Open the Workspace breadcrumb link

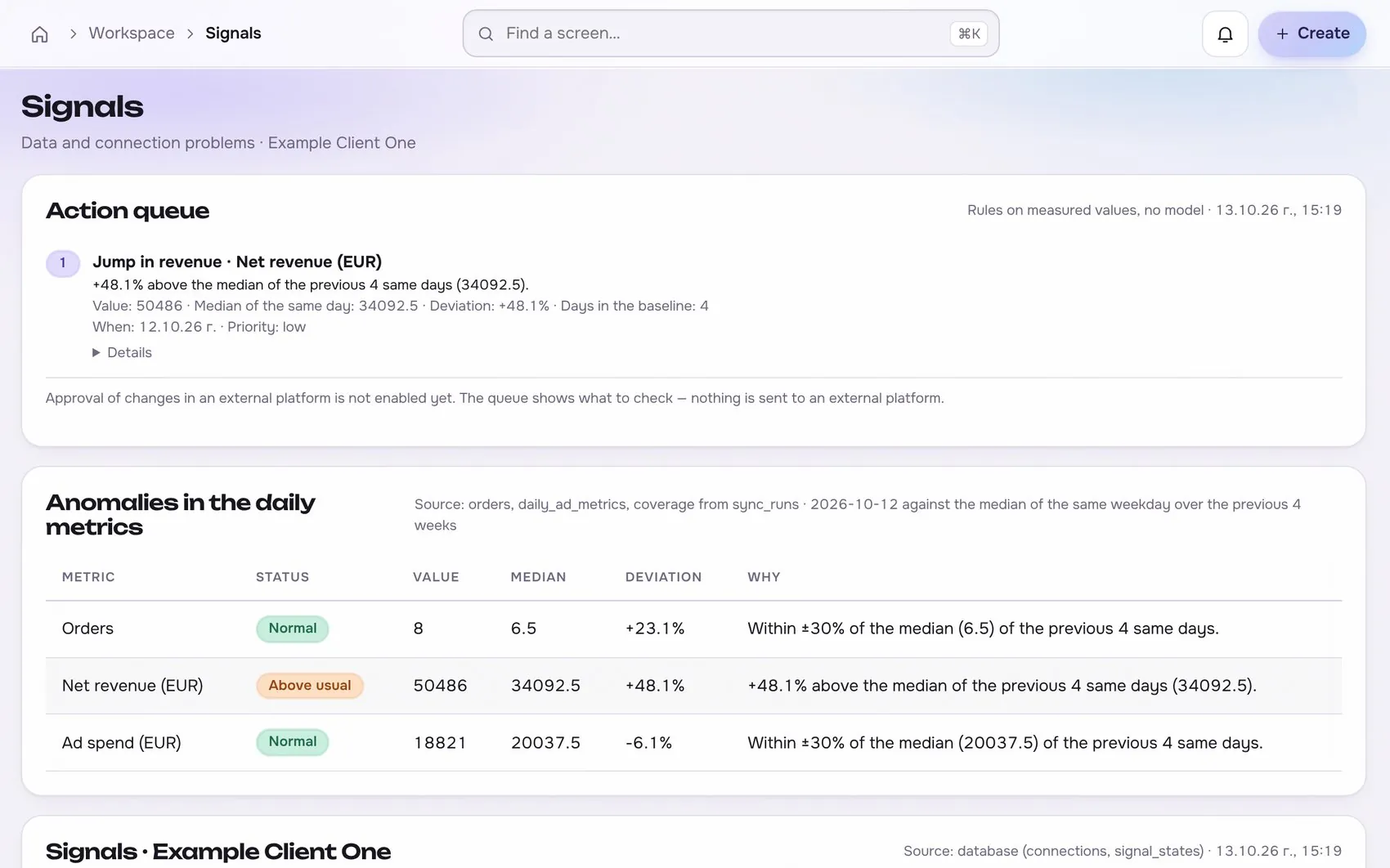132,34
